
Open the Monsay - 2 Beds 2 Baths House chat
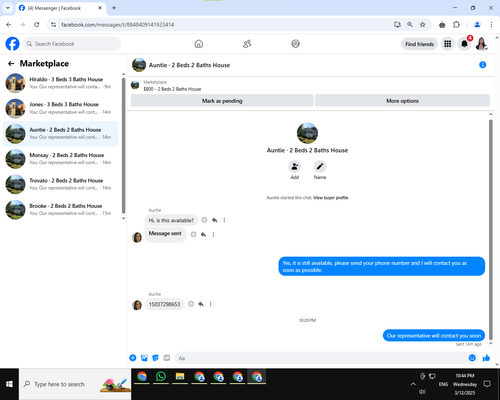tap(60, 159)
